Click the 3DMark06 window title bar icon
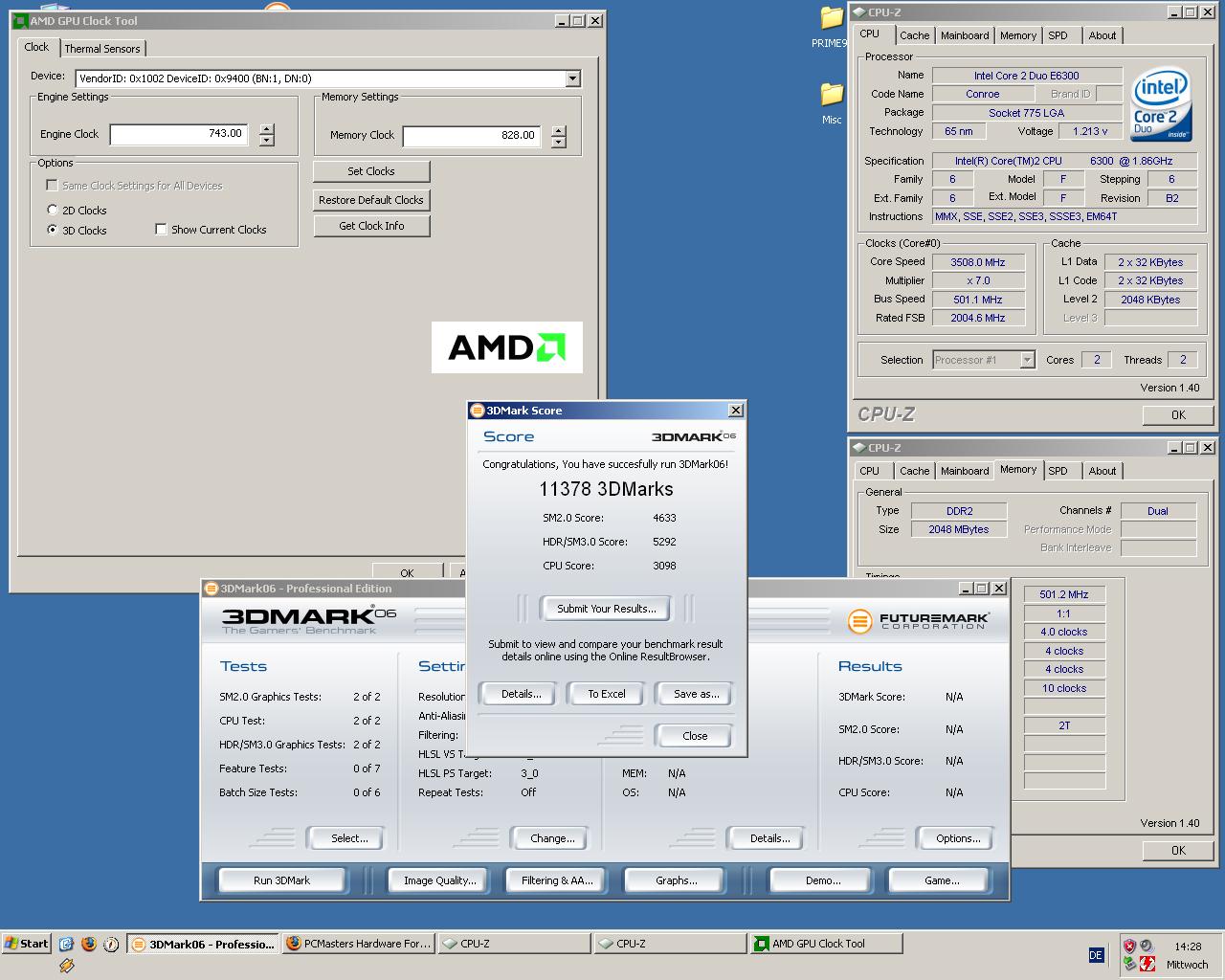The width and height of the screenshot is (1225, 980). tap(212, 589)
